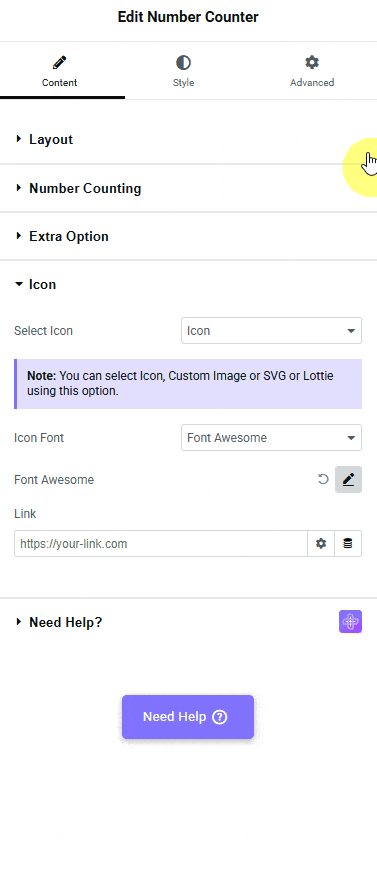Open the Select Icon dropdown
This screenshot has height=883, width=377.
point(271,331)
